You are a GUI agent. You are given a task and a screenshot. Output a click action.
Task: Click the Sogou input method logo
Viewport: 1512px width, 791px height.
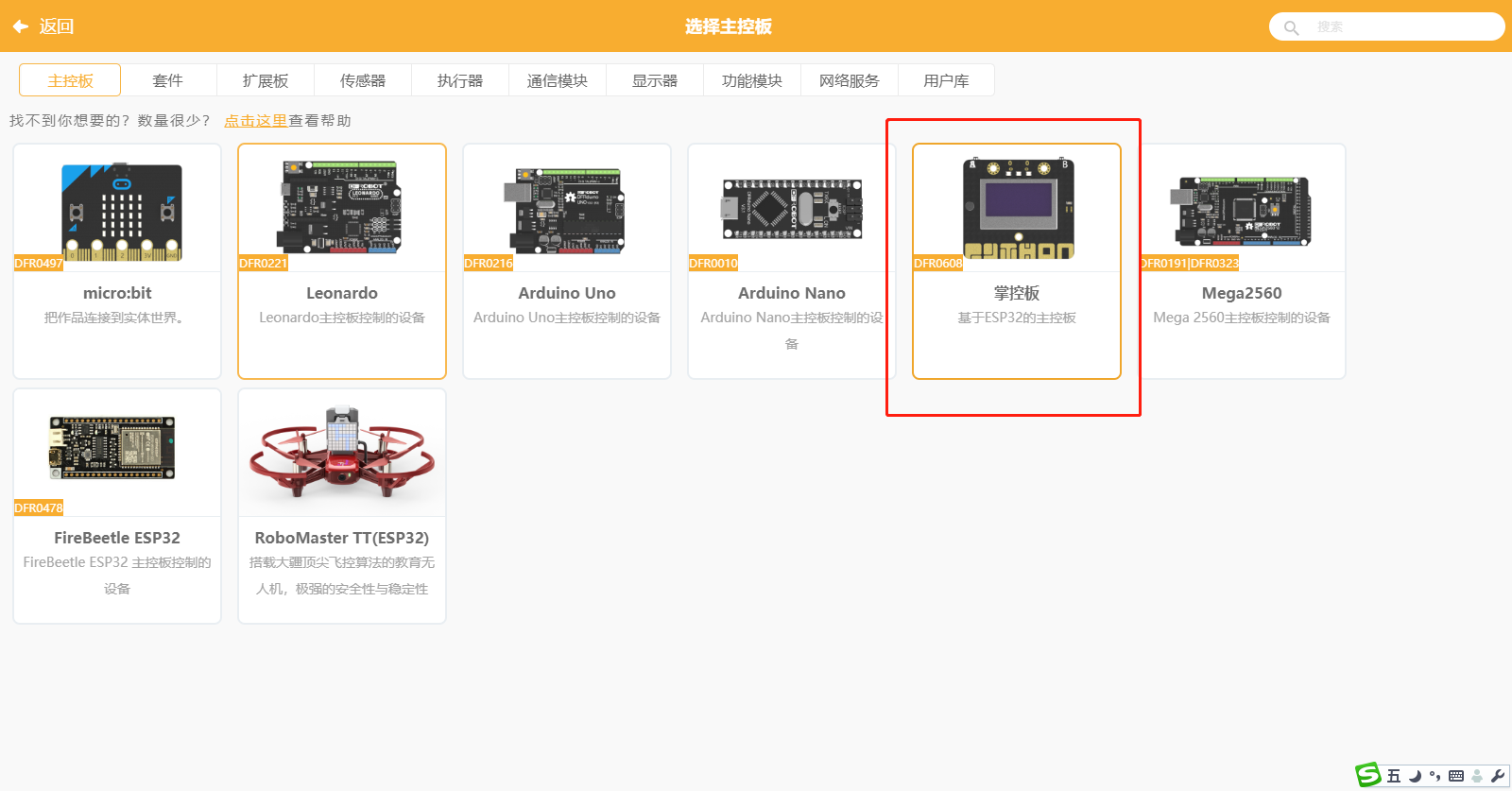(x=1368, y=776)
